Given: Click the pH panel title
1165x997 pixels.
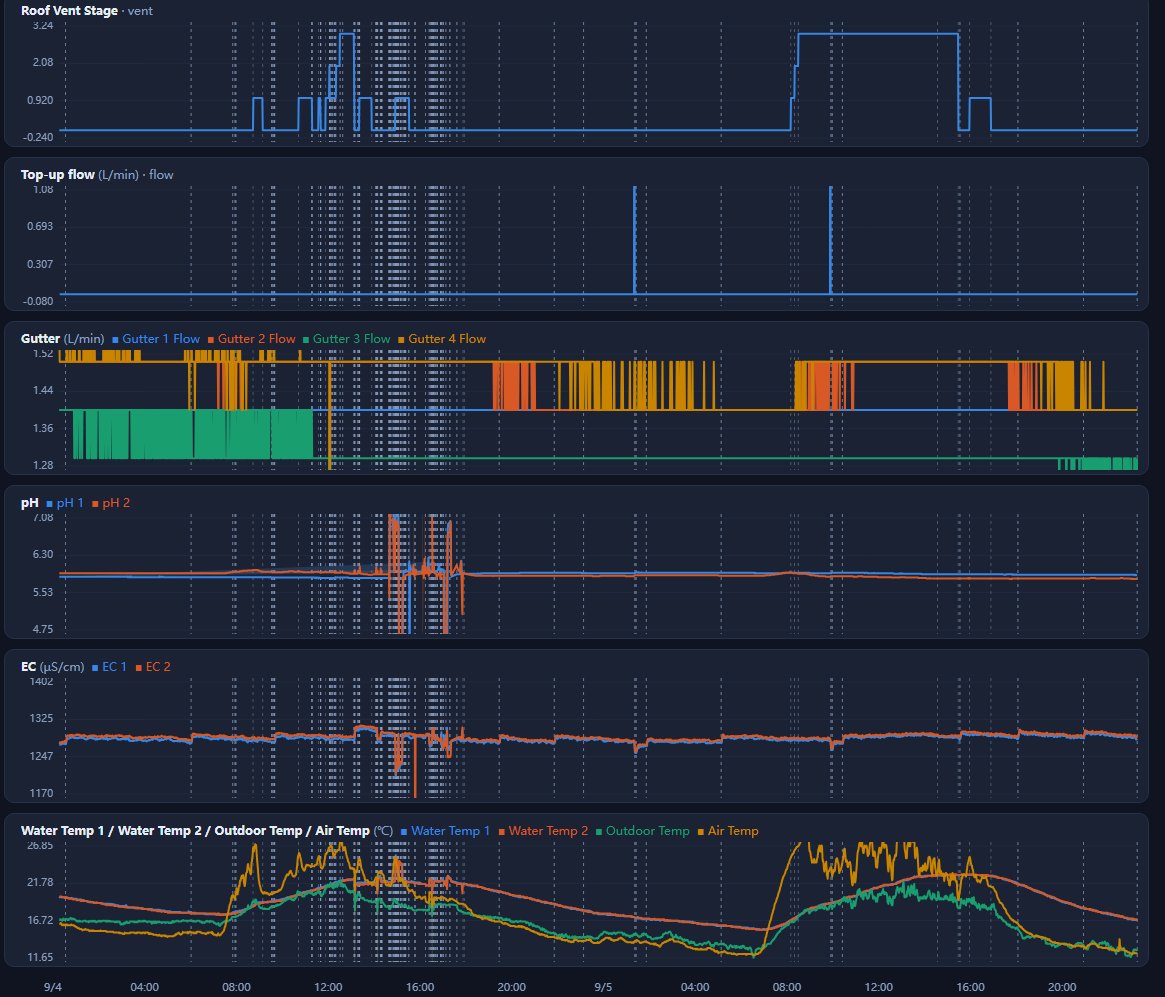Looking at the screenshot, I should click(x=30, y=503).
